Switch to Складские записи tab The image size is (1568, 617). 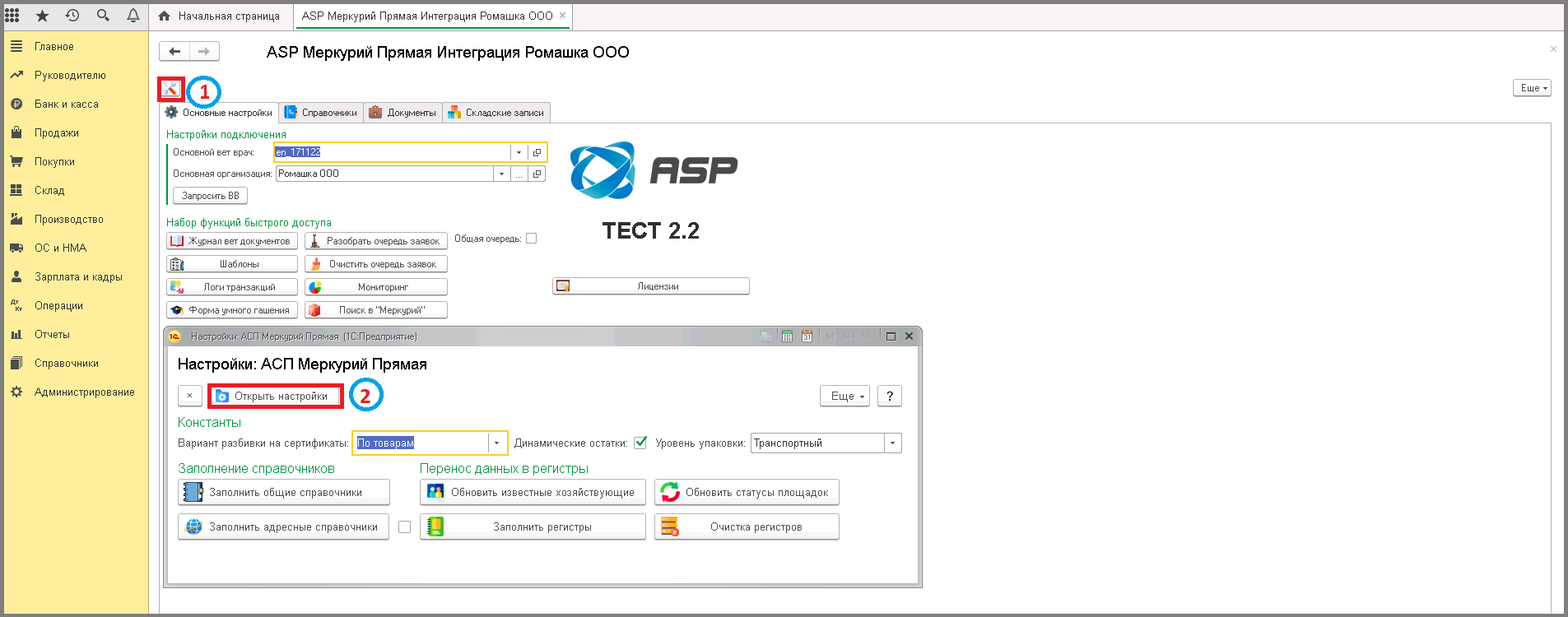(x=496, y=113)
